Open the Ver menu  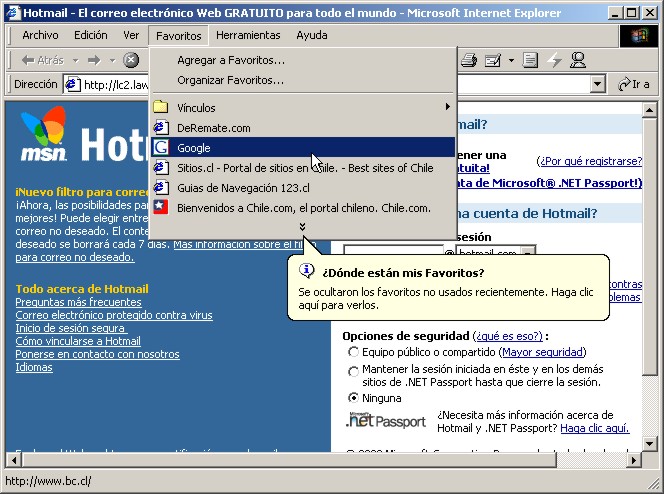131,35
